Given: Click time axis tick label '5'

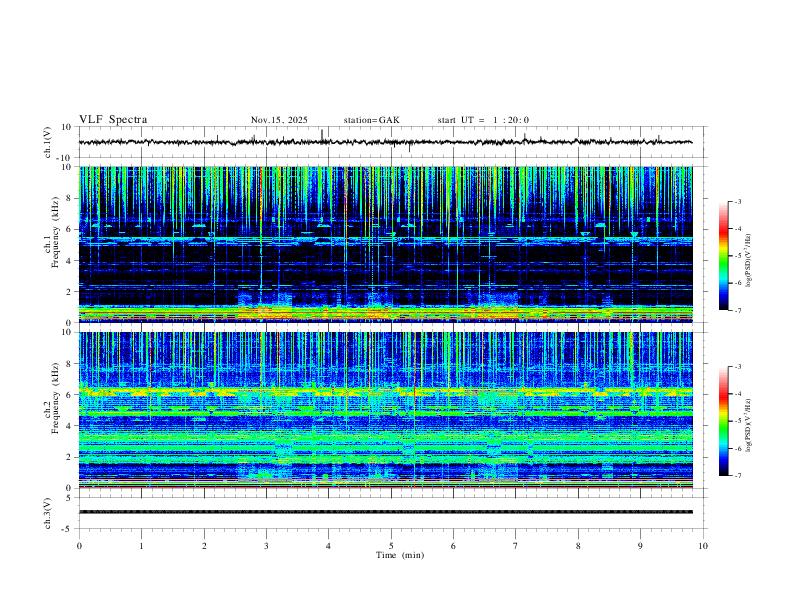Looking at the screenshot, I should pyautogui.click(x=391, y=546).
